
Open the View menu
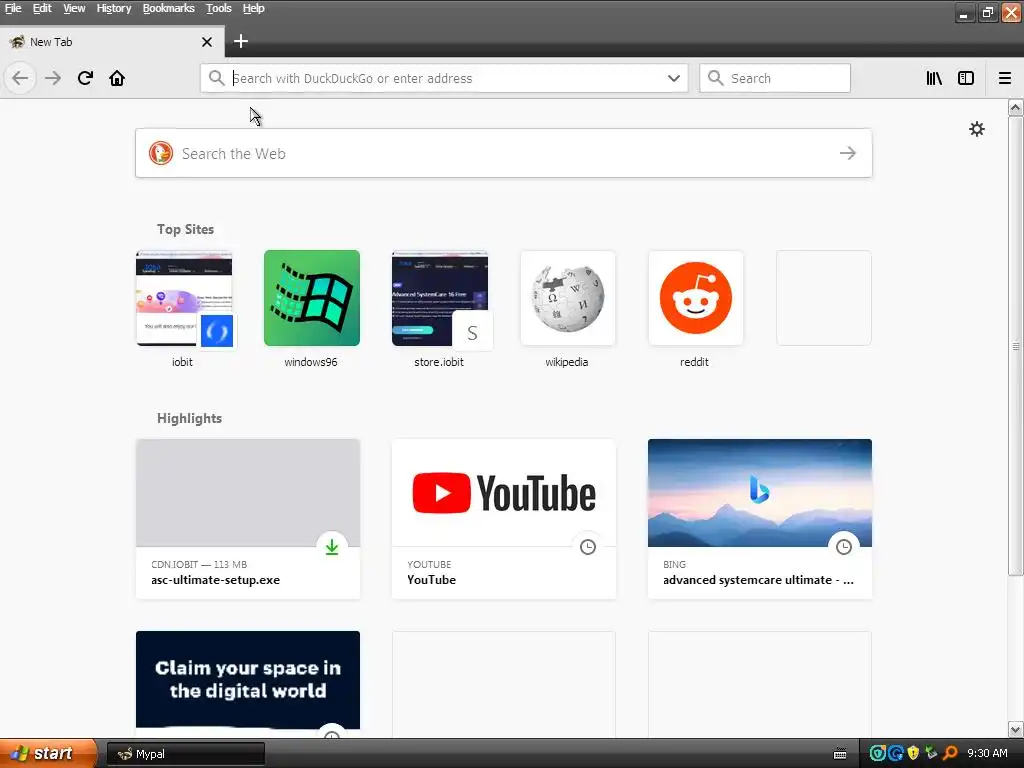74,8
